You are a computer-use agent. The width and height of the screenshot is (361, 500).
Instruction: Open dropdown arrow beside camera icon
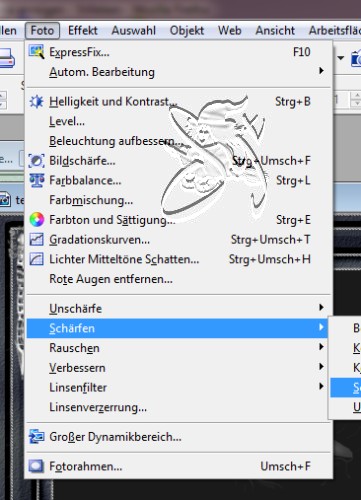pos(341,58)
